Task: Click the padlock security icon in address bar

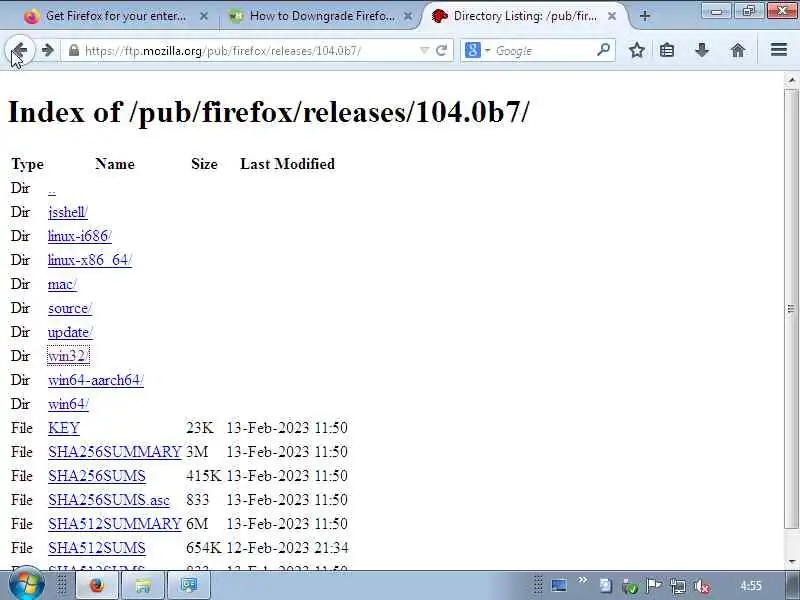Action: pyautogui.click(x=74, y=51)
